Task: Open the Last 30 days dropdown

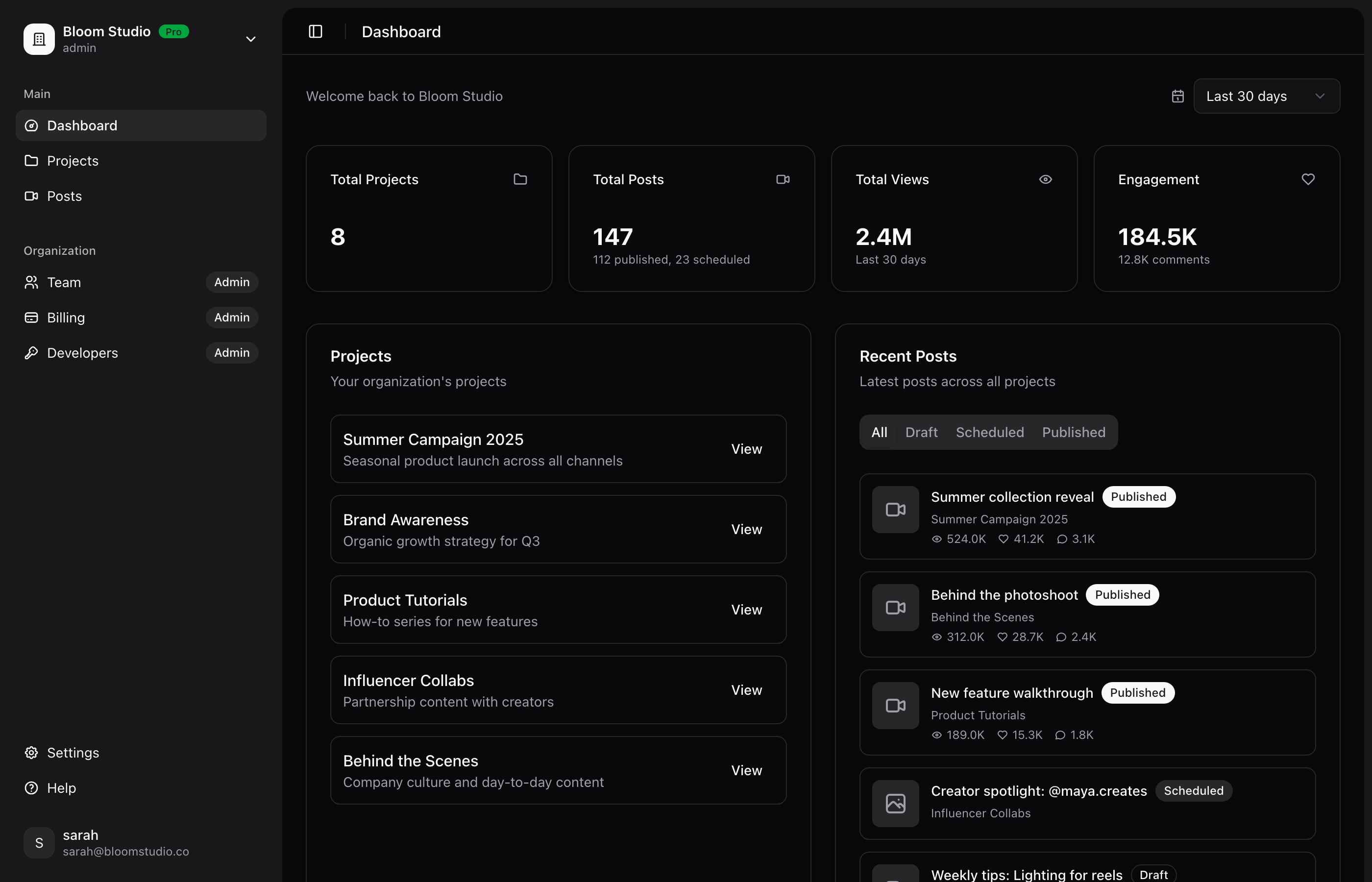Action: coord(1266,96)
